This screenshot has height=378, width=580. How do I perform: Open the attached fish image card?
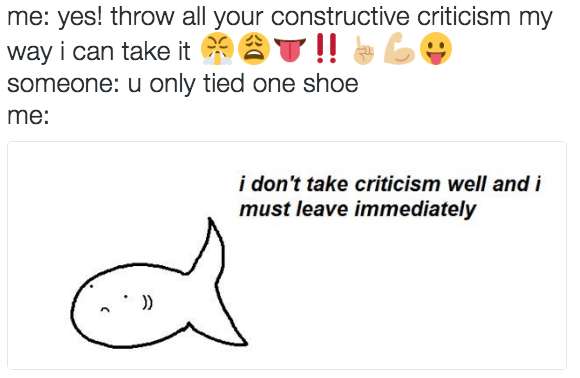tap(287, 255)
